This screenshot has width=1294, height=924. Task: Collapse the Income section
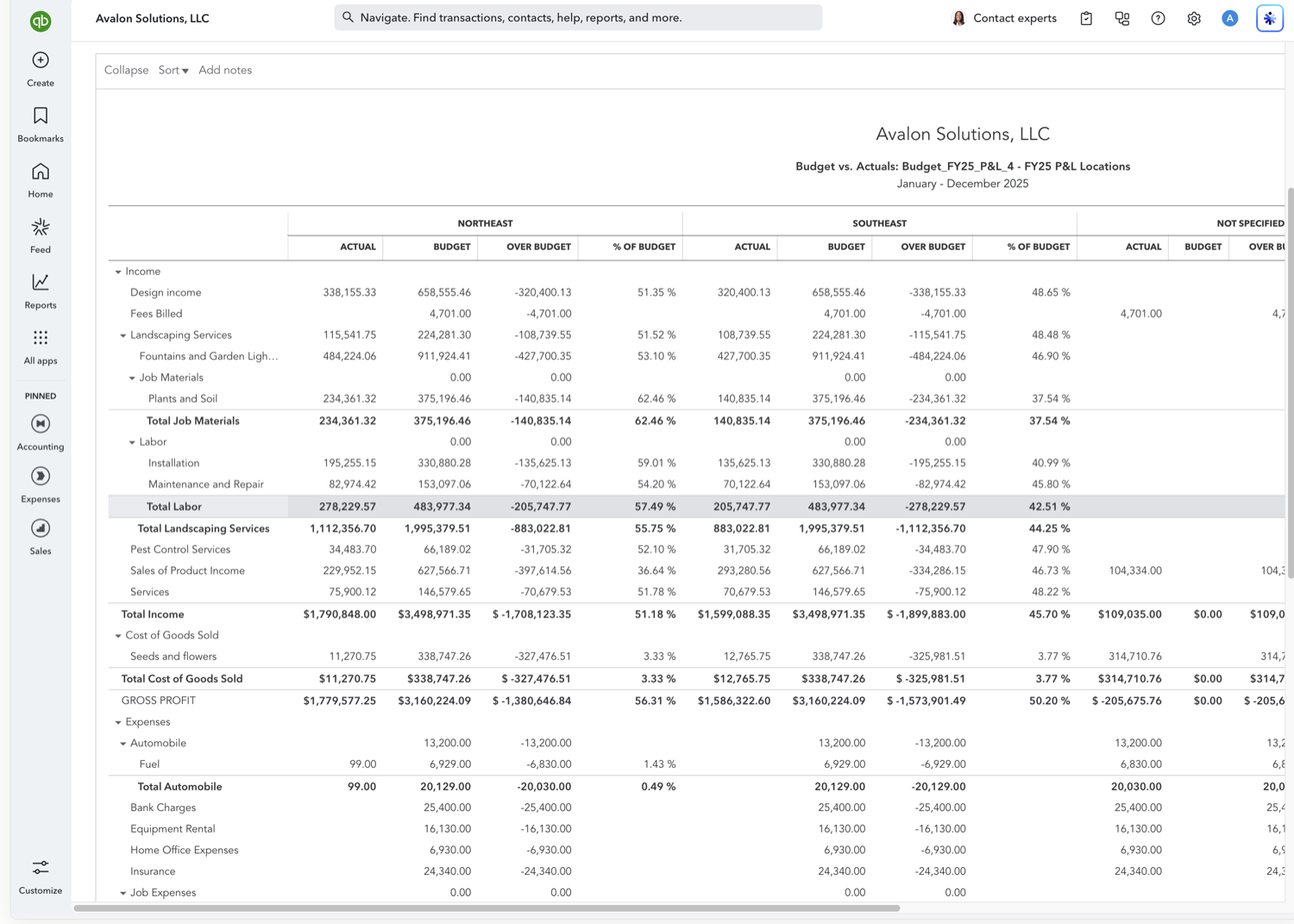(118, 272)
